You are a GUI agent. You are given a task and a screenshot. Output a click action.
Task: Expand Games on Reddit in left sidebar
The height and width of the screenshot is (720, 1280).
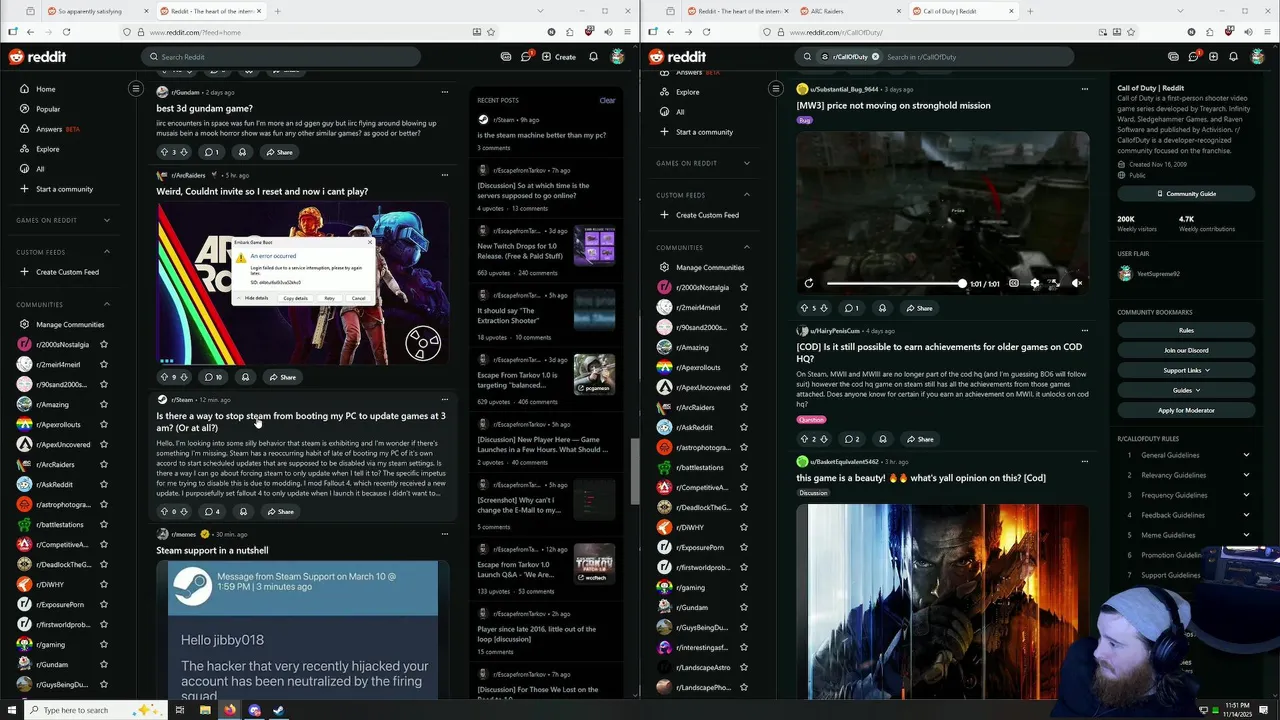[107, 220]
